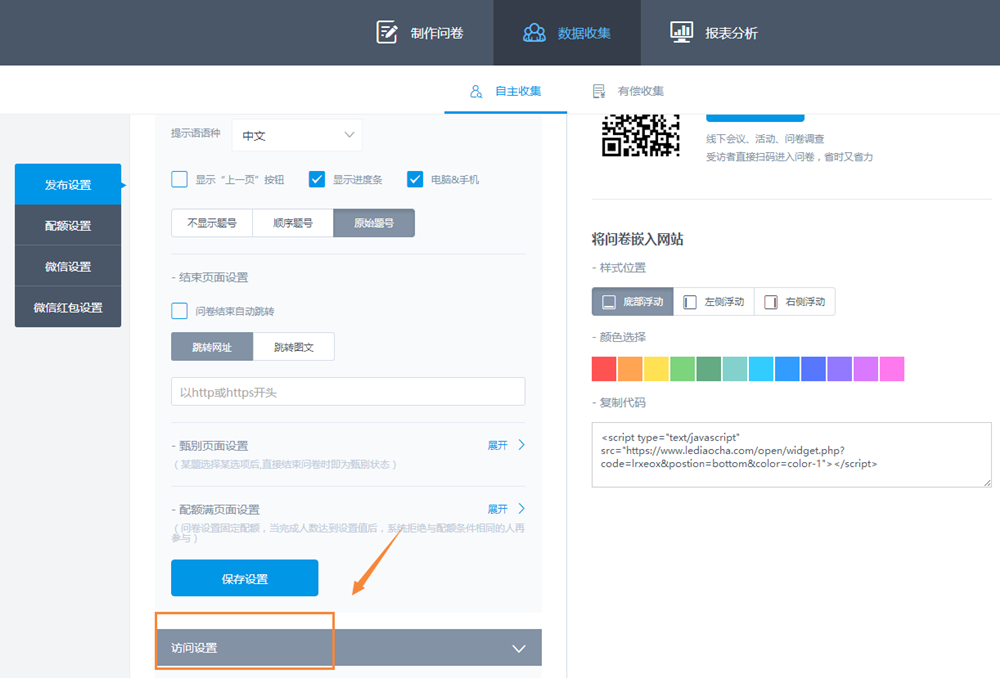Click the 保存设置 button
The width and height of the screenshot is (1000, 678).
(x=244, y=578)
